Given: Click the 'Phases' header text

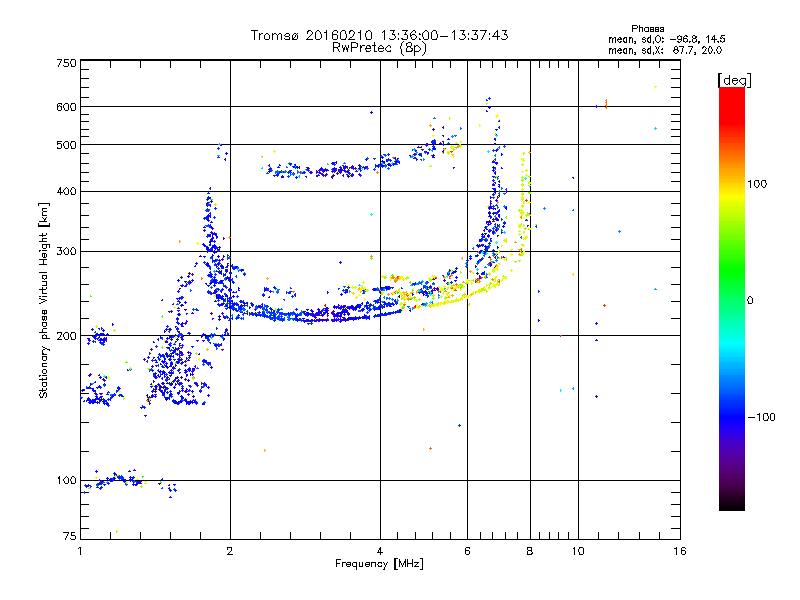Looking at the screenshot, I should pyautogui.click(x=648, y=29).
